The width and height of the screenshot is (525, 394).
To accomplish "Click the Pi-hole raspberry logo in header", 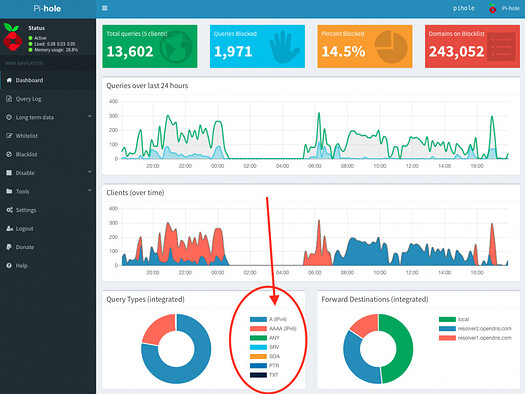I will click(492, 8).
